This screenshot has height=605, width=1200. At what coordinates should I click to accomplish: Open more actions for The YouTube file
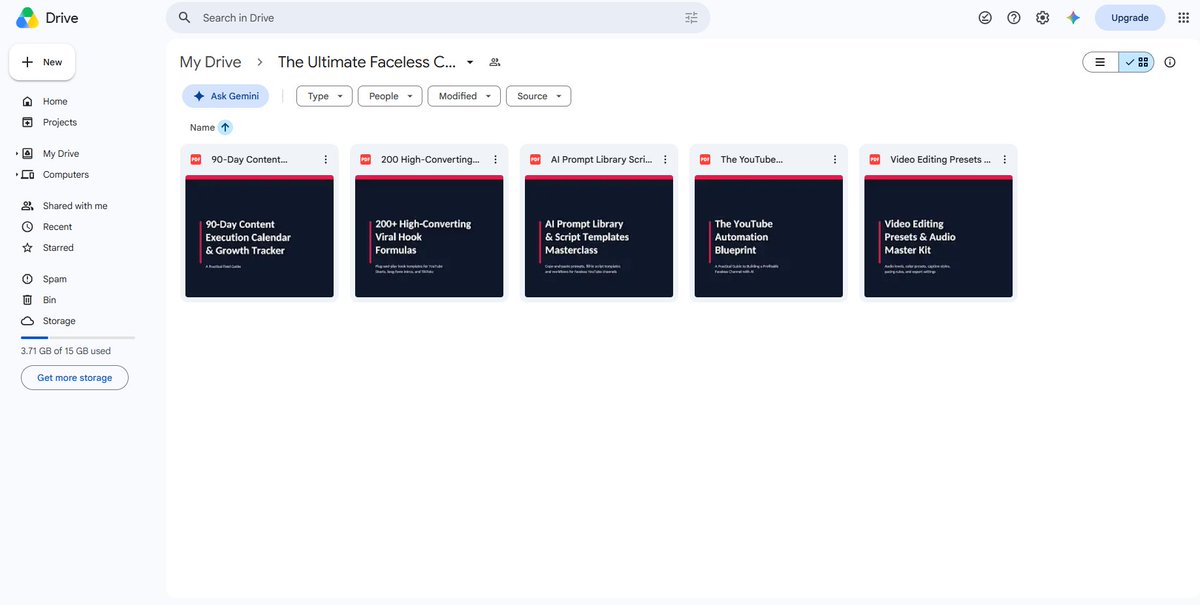pos(836,159)
